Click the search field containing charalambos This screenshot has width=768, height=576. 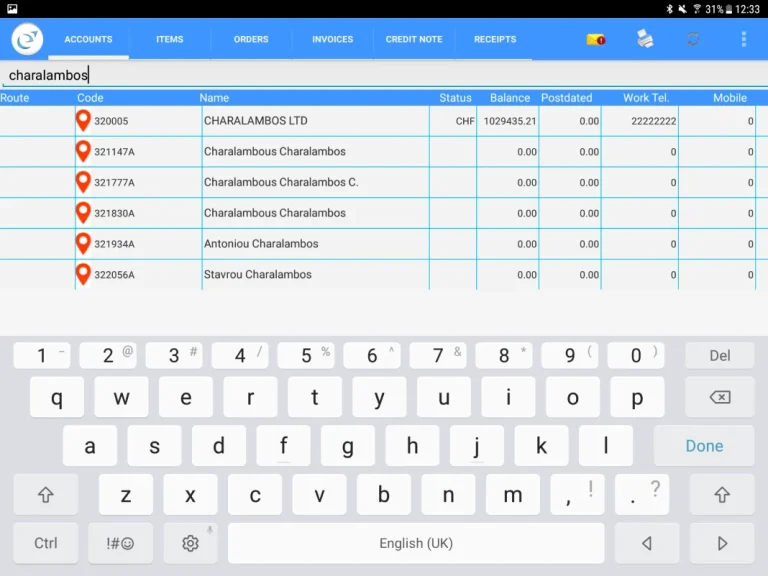[x=384, y=75]
